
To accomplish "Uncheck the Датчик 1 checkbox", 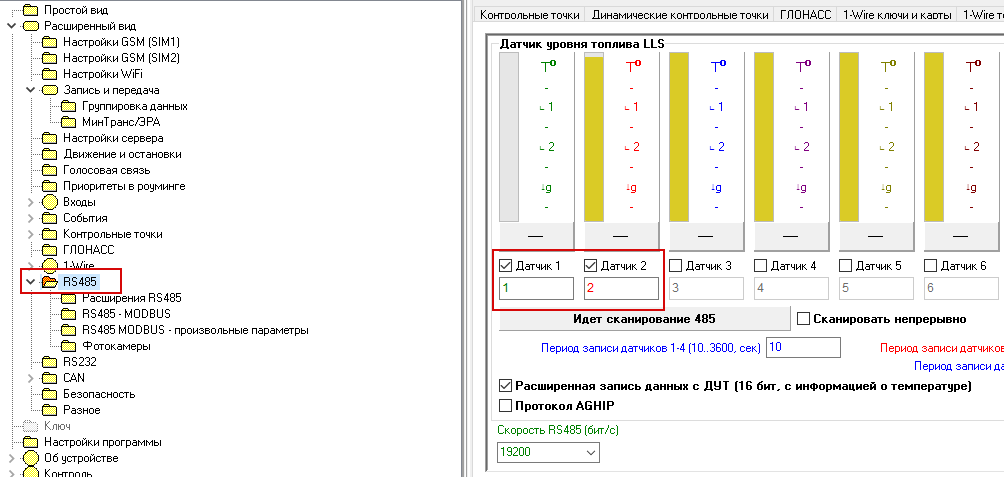I will pos(505,266).
